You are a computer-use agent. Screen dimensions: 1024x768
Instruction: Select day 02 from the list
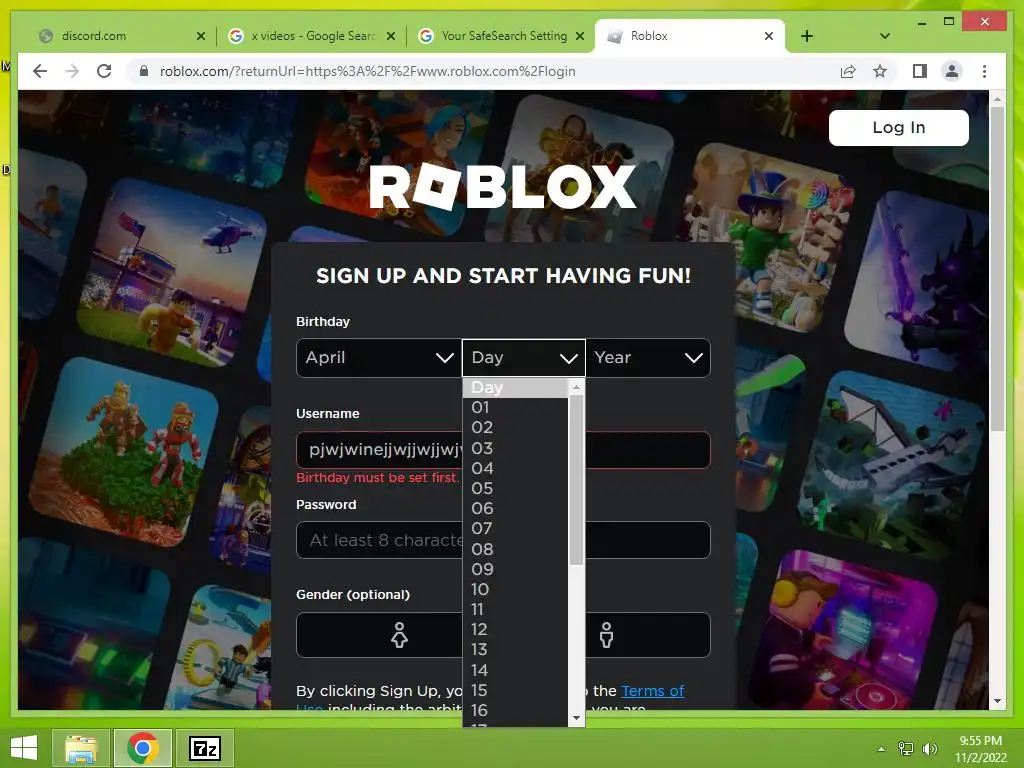pos(515,428)
